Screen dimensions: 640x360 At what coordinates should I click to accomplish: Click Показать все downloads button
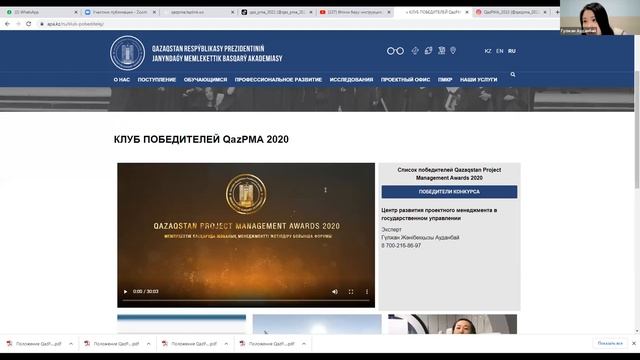click(x=610, y=343)
